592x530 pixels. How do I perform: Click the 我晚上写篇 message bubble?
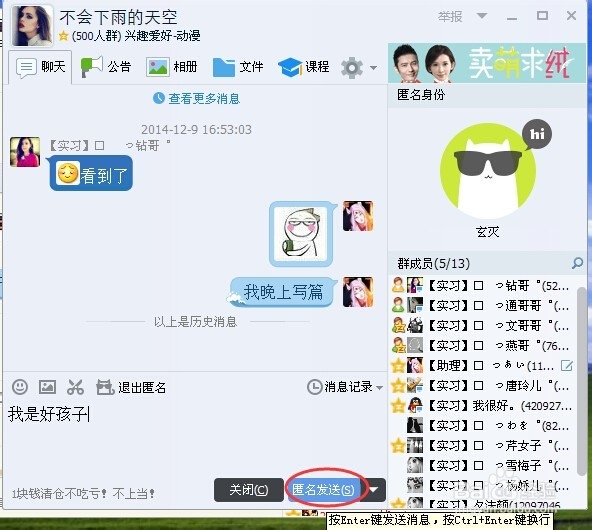(282, 291)
